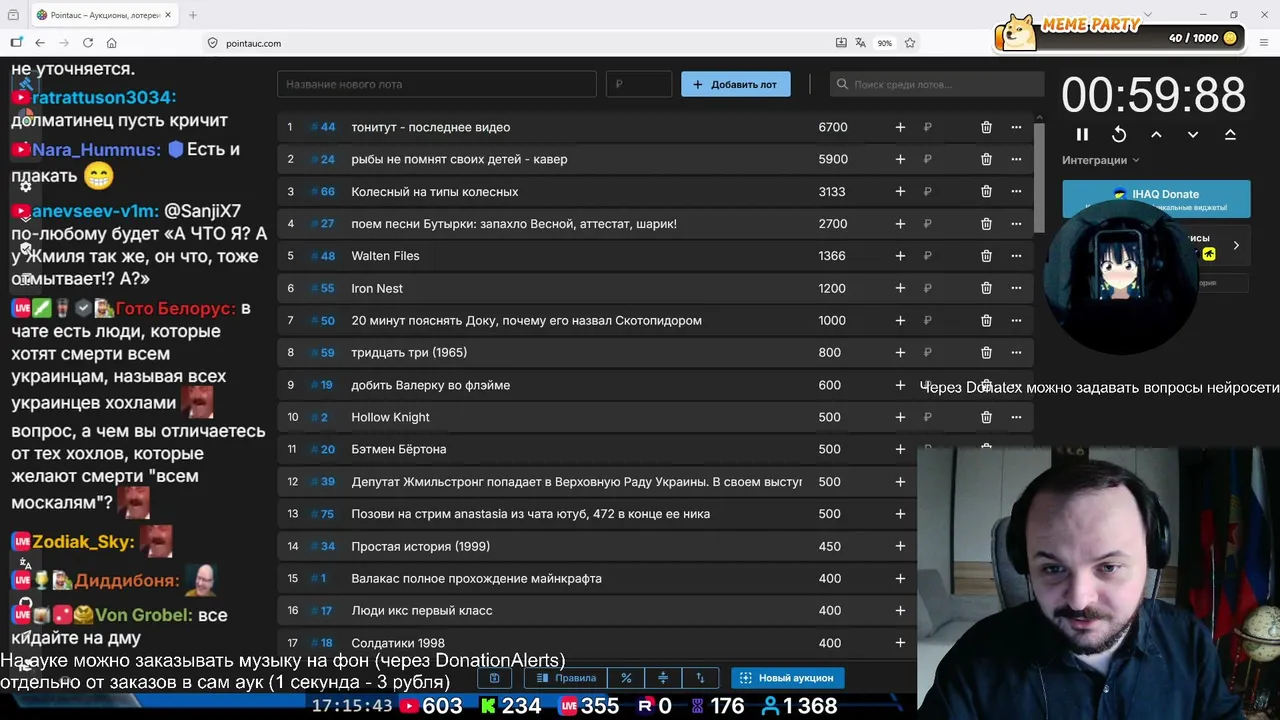The image size is (1280, 720).
Task: Open the browser hamburger menu
Action: pos(1265,43)
